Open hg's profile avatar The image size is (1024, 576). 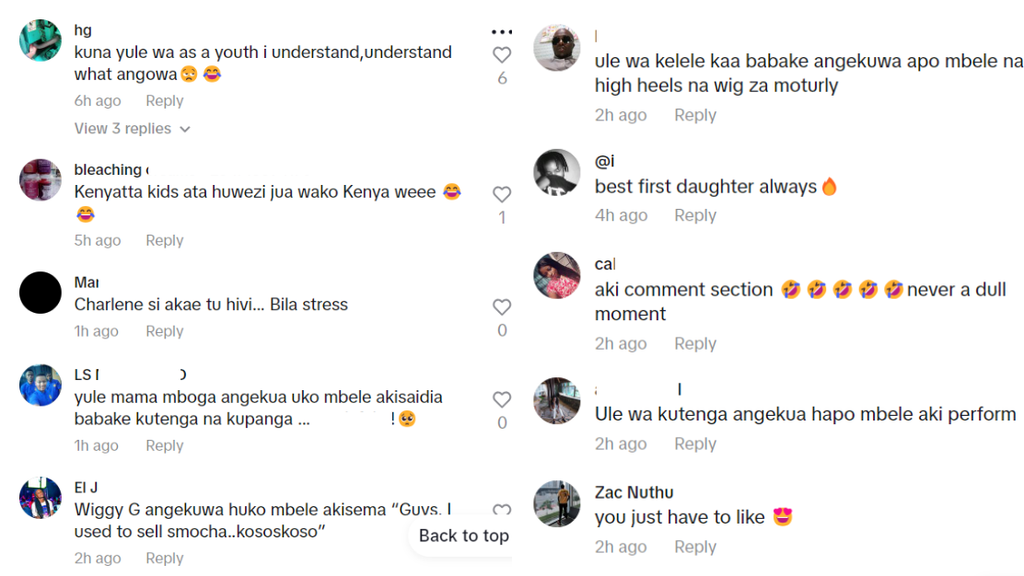[x=41, y=41]
